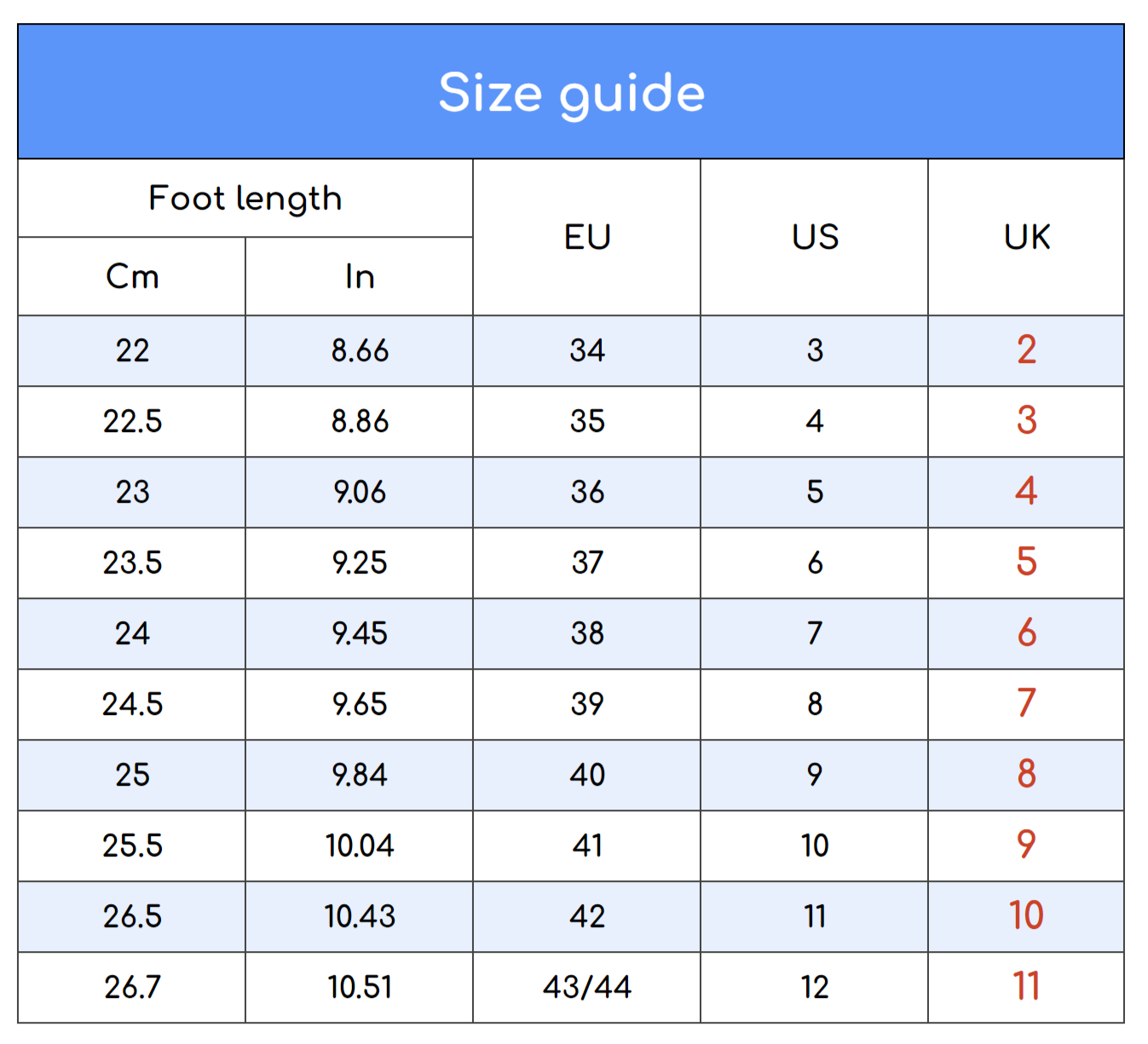Click the 9.84 inch cell
This screenshot has width=1148, height=1044.
tap(360, 776)
